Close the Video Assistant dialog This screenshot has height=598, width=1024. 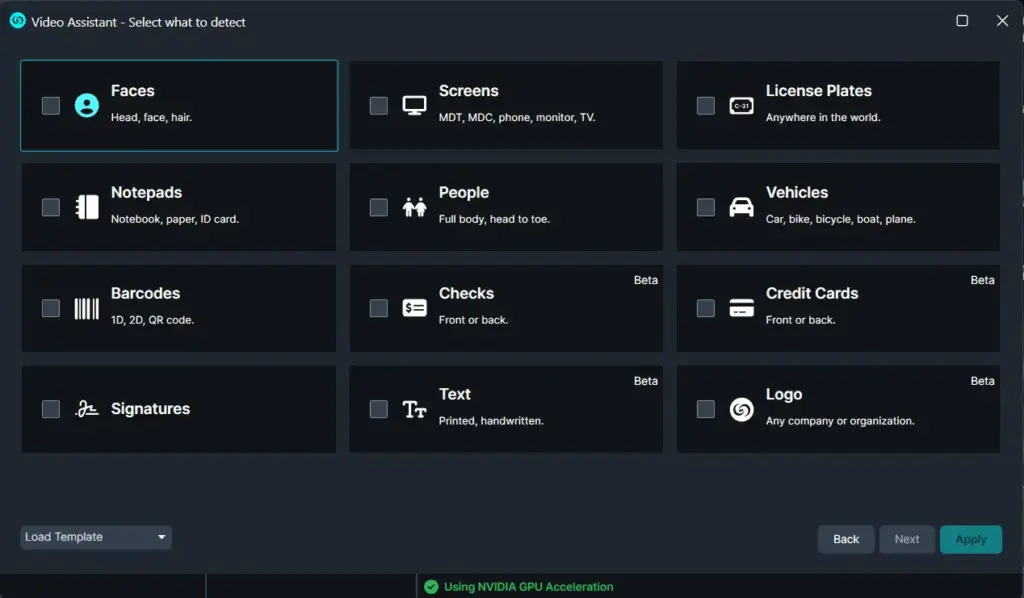[x=1002, y=20]
